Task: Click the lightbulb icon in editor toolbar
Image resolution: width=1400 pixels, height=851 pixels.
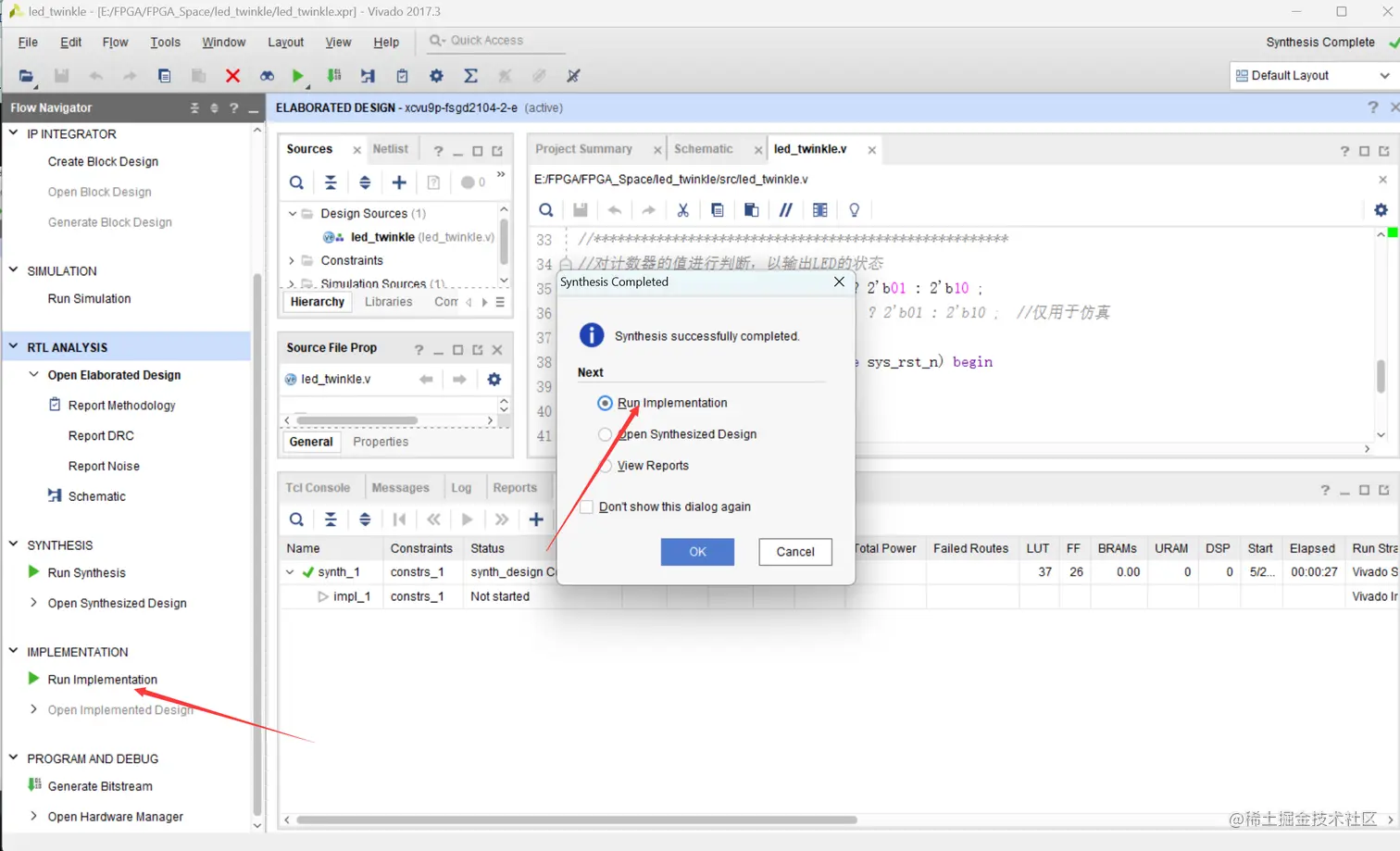Action: 854,210
